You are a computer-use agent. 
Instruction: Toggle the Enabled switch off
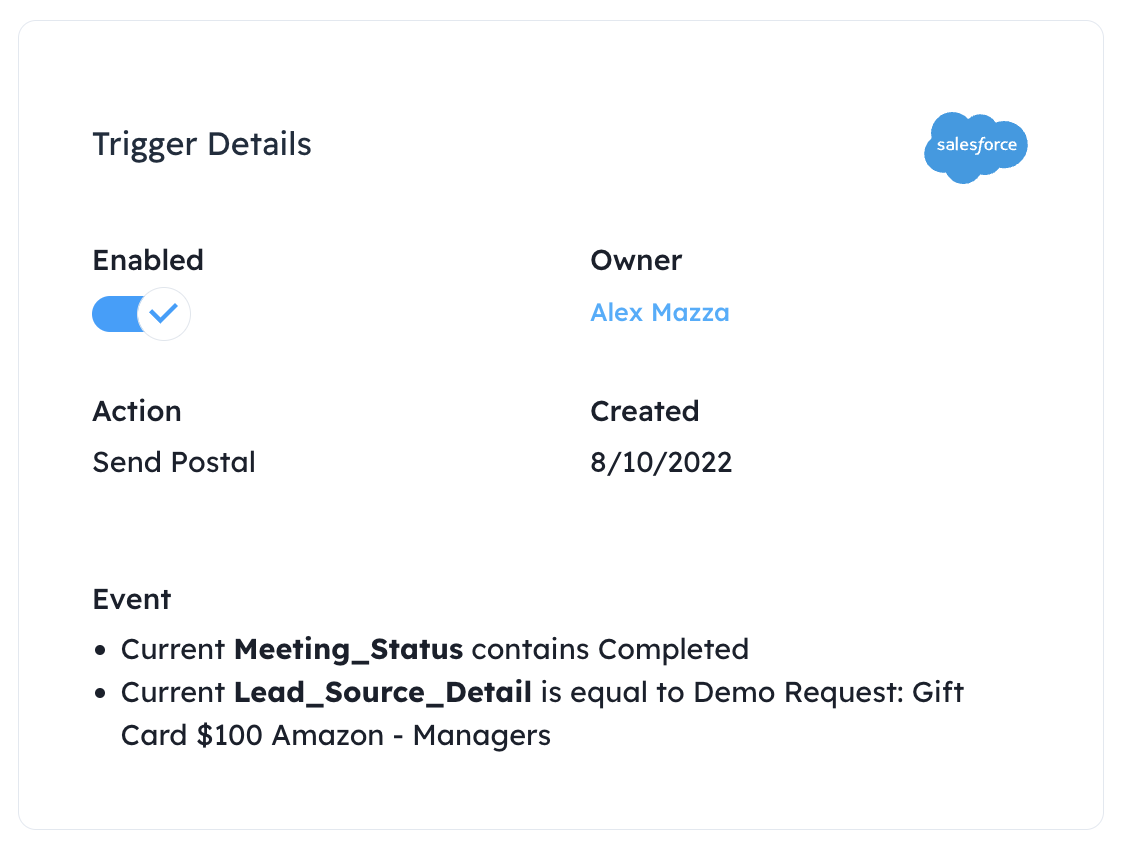coord(142,314)
